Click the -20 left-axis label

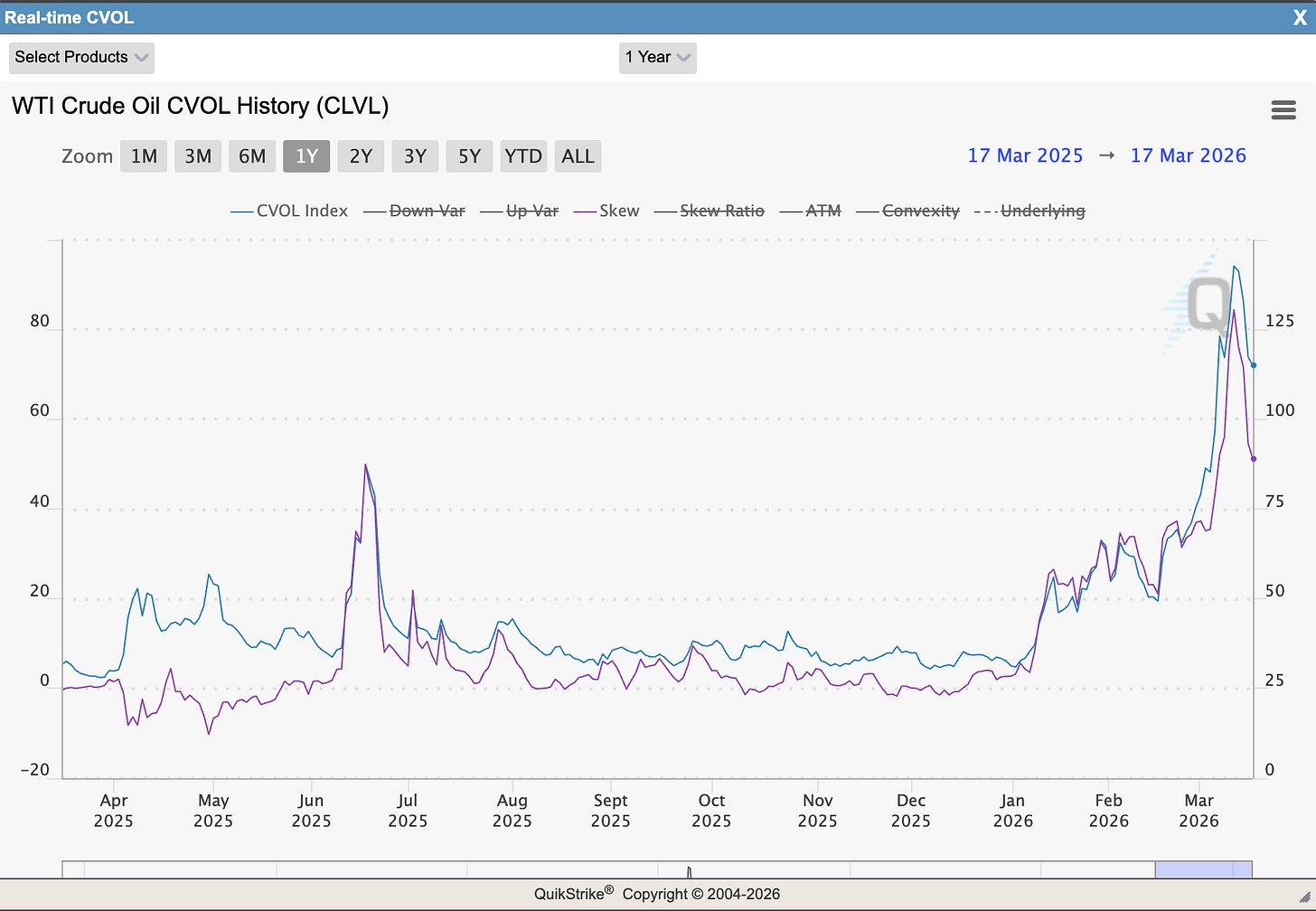(35, 770)
